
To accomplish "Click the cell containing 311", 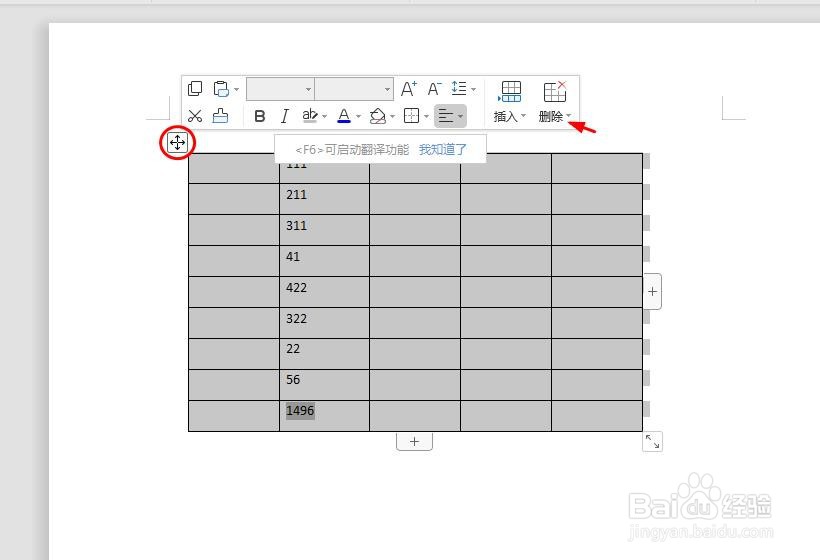I will [x=324, y=230].
